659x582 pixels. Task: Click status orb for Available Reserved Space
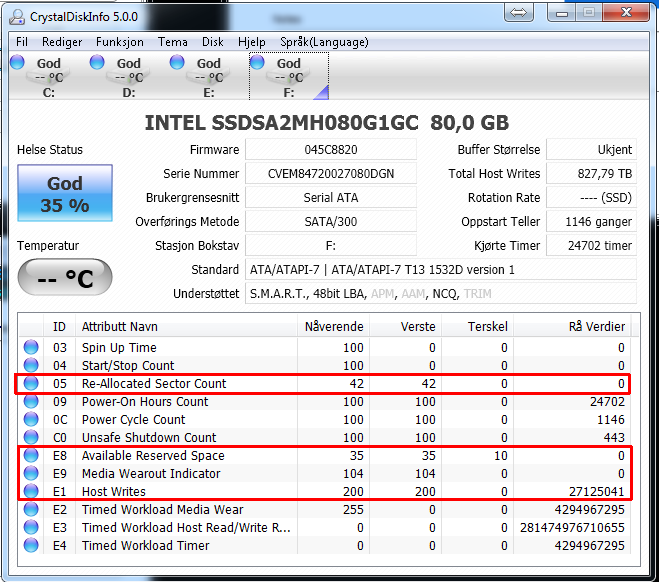pos(31,456)
